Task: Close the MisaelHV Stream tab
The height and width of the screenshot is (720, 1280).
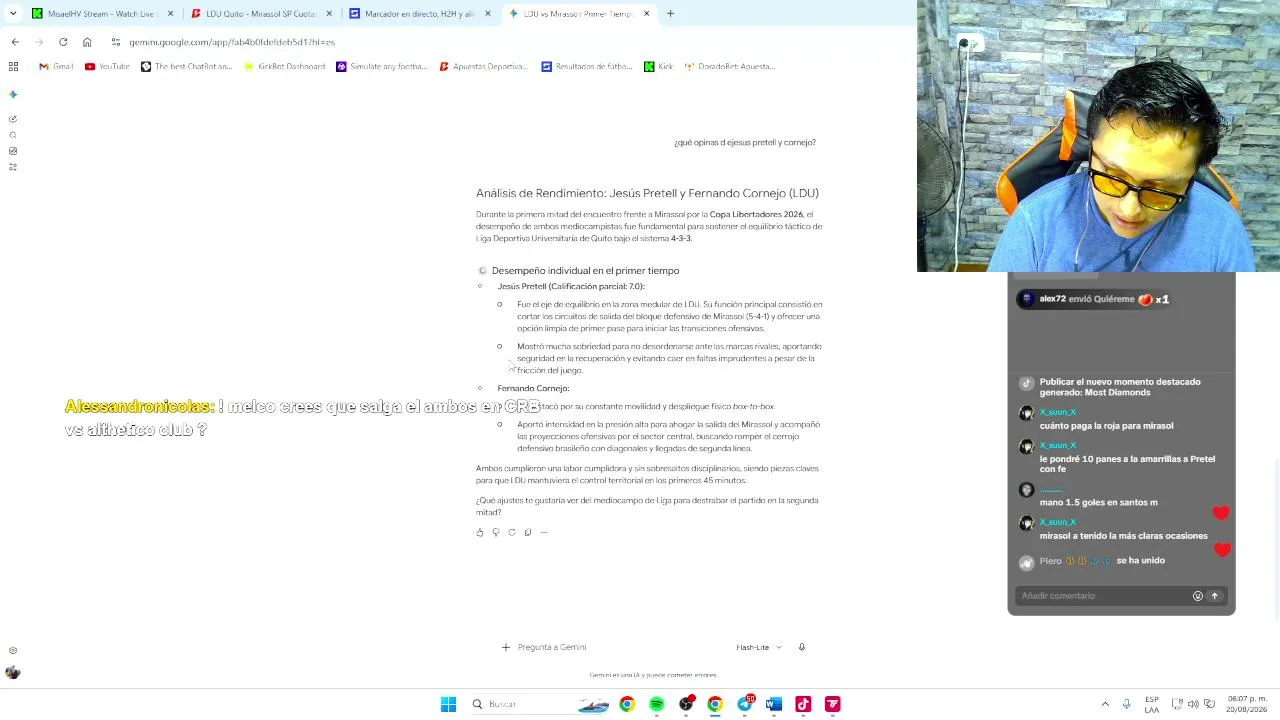Action: (170, 14)
